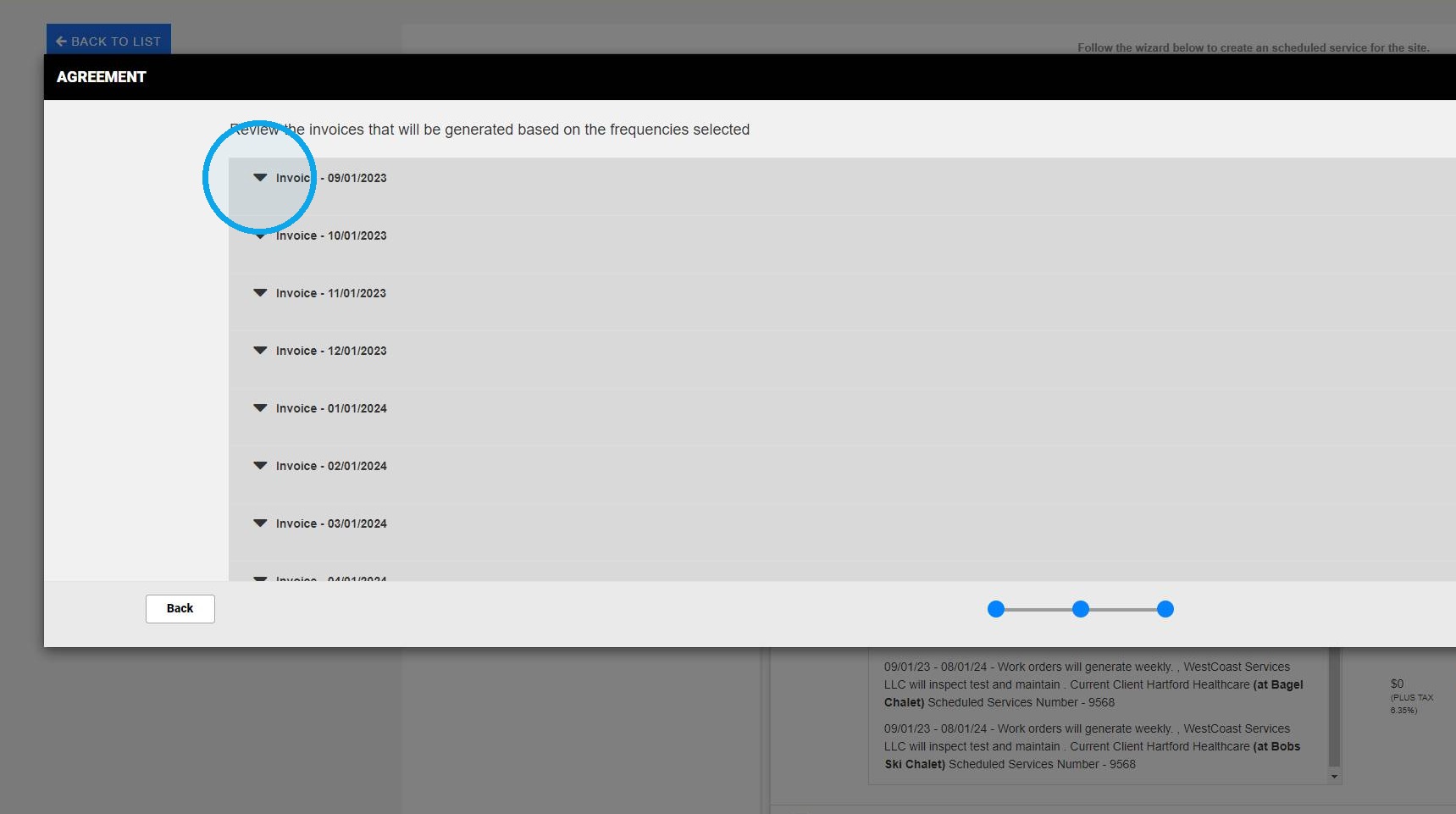1456x814 pixels.
Task: Expand the 02/01/2024 invoice arrow
Action: coord(260,466)
